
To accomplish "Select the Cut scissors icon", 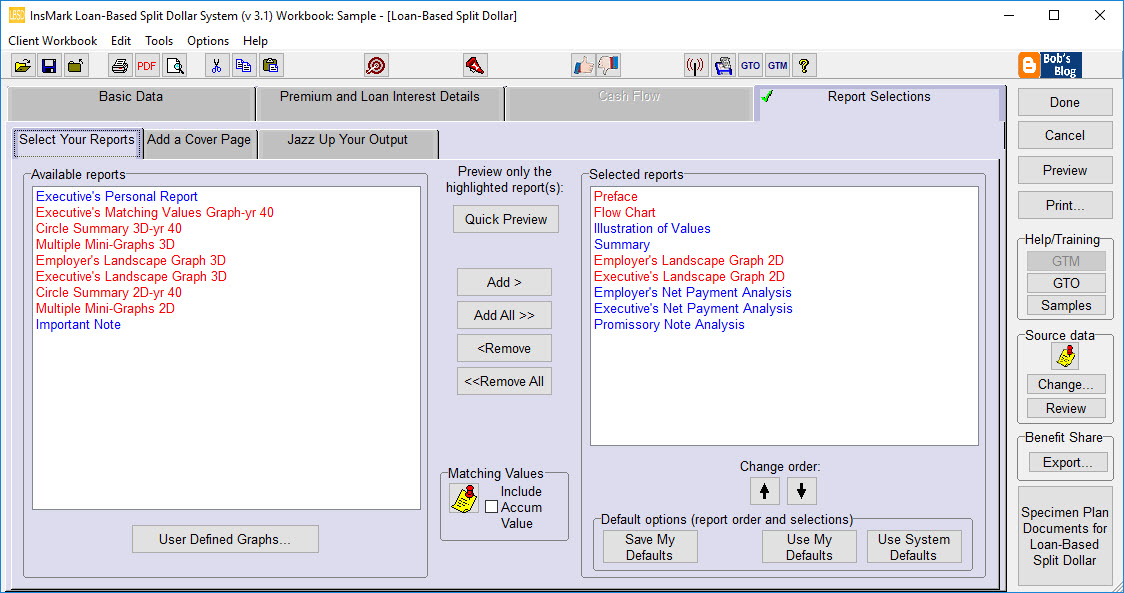I will tap(217, 64).
